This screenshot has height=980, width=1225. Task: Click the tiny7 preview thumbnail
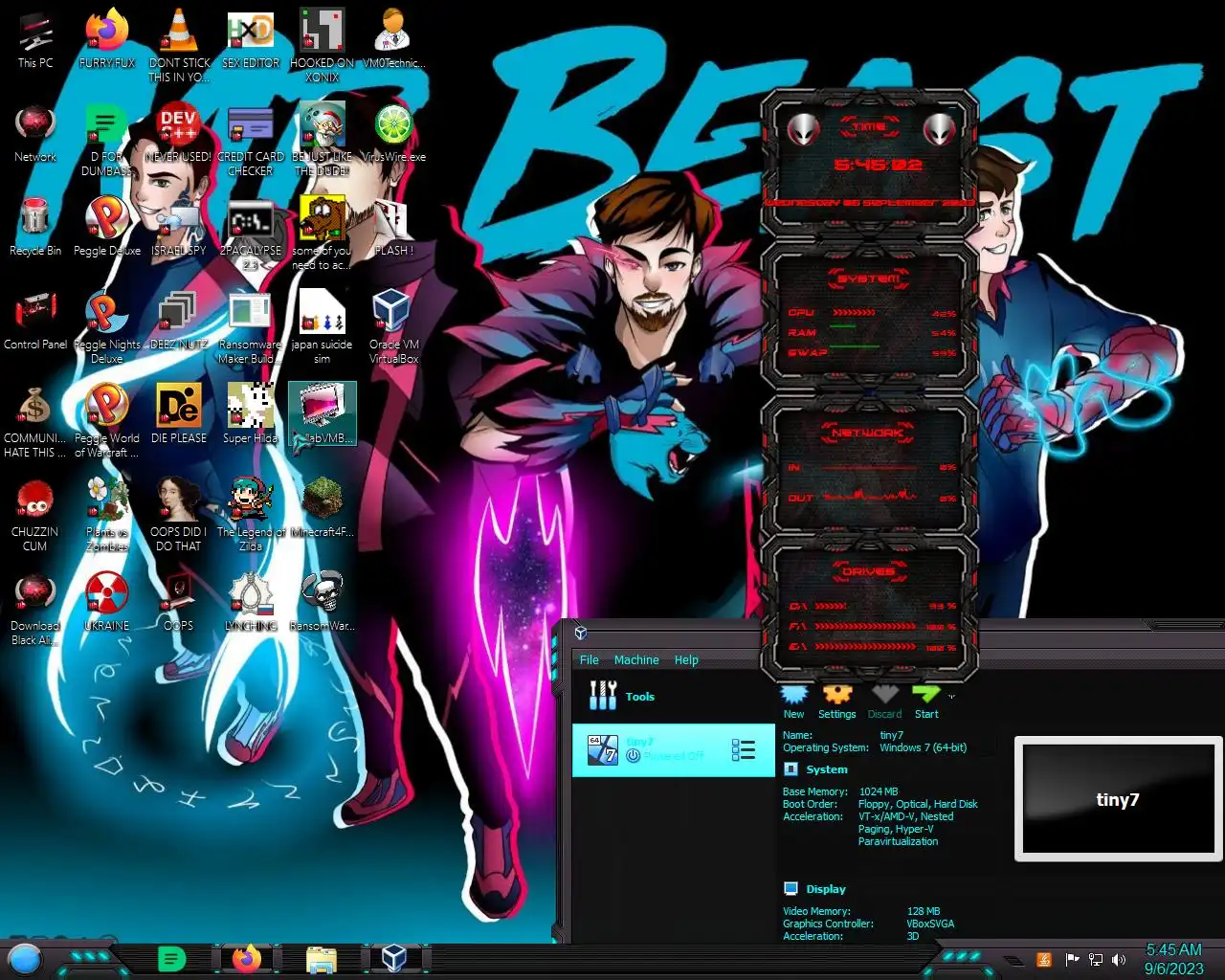click(x=1118, y=799)
